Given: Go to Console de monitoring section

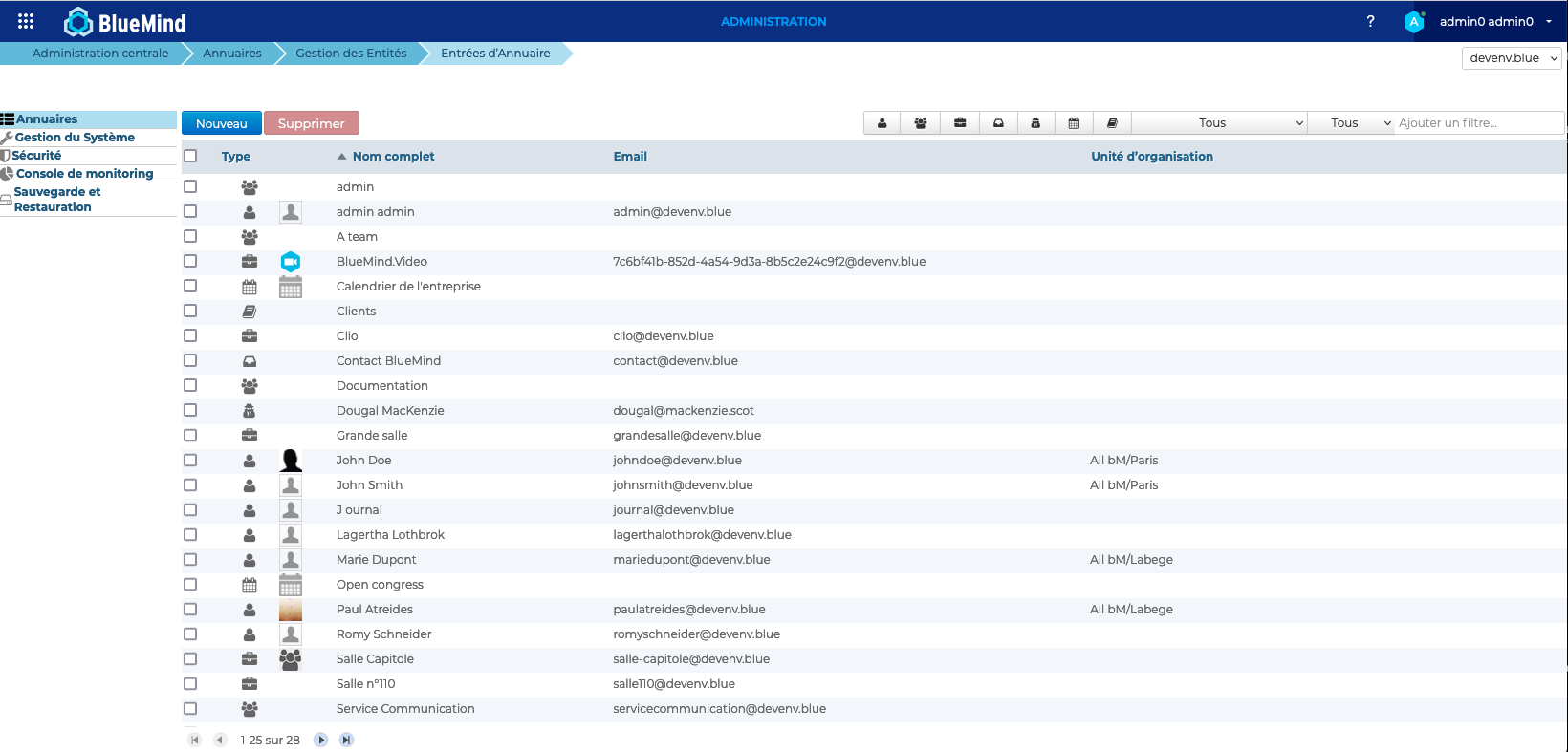Looking at the screenshot, I should tap(84, 173).
